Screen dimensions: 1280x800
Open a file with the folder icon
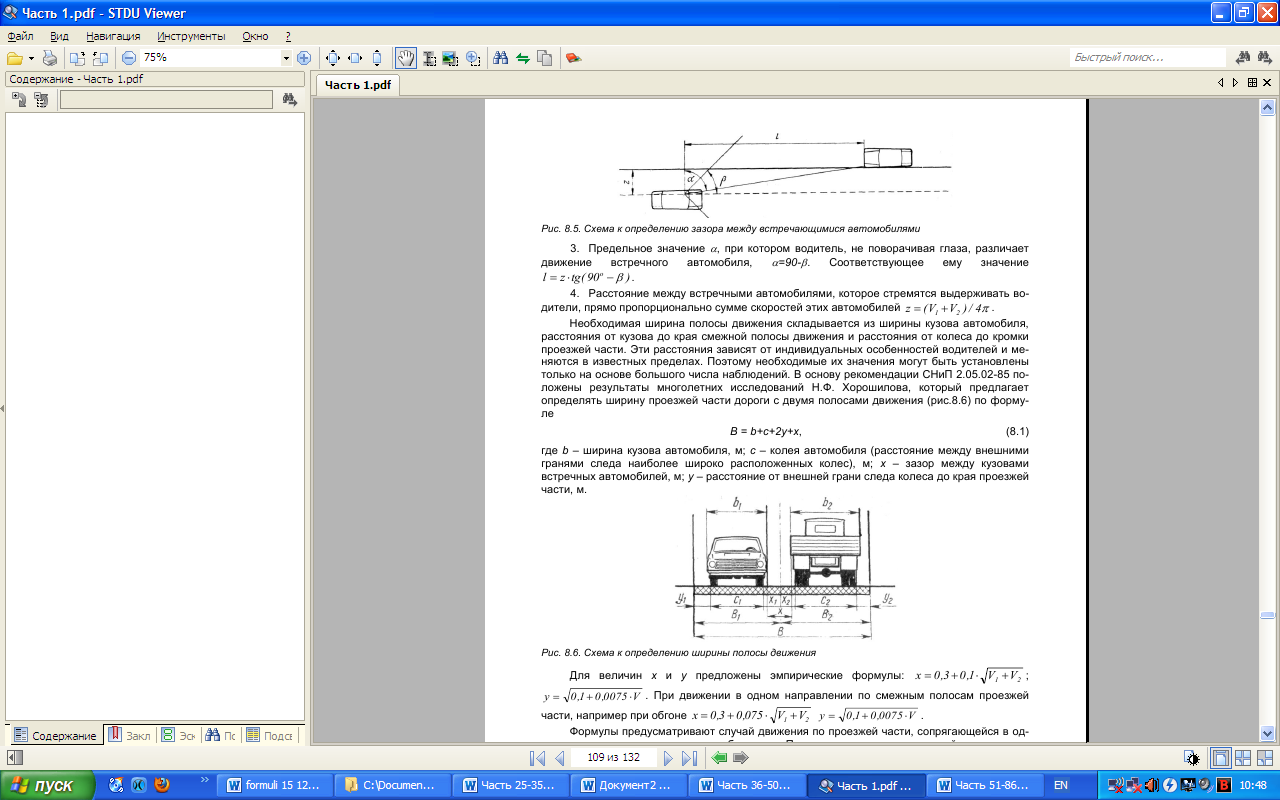pyautogui.click(x=15, y=58)
